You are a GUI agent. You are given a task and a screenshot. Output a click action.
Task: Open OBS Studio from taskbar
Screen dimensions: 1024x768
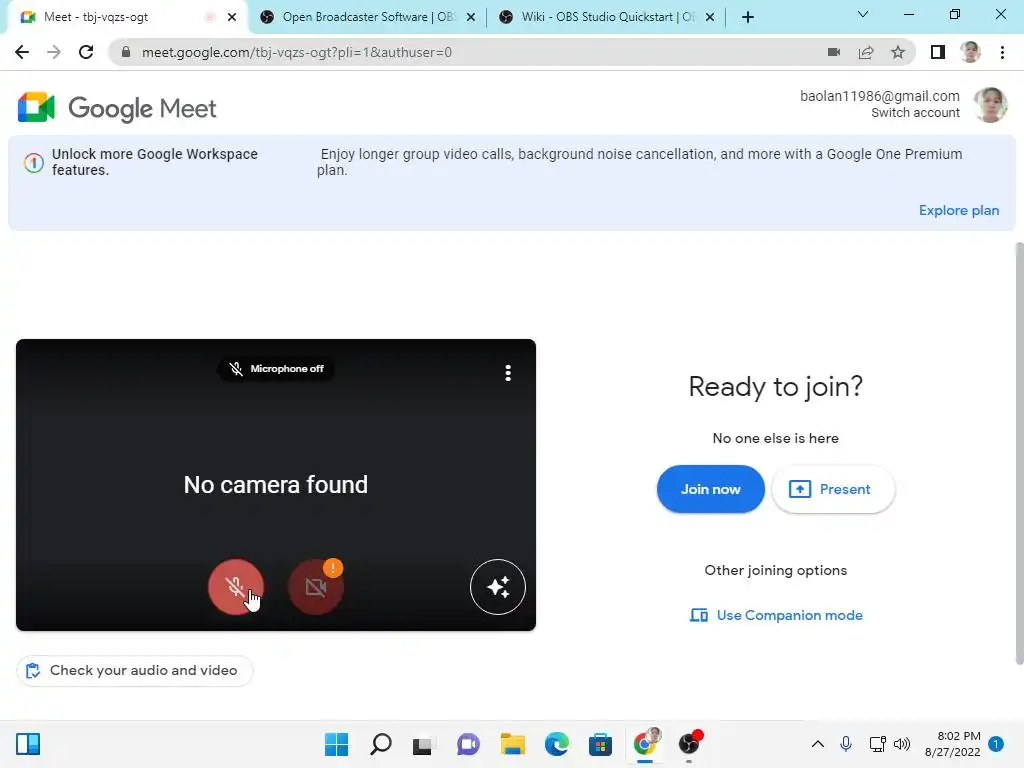[x=689, y=744]
